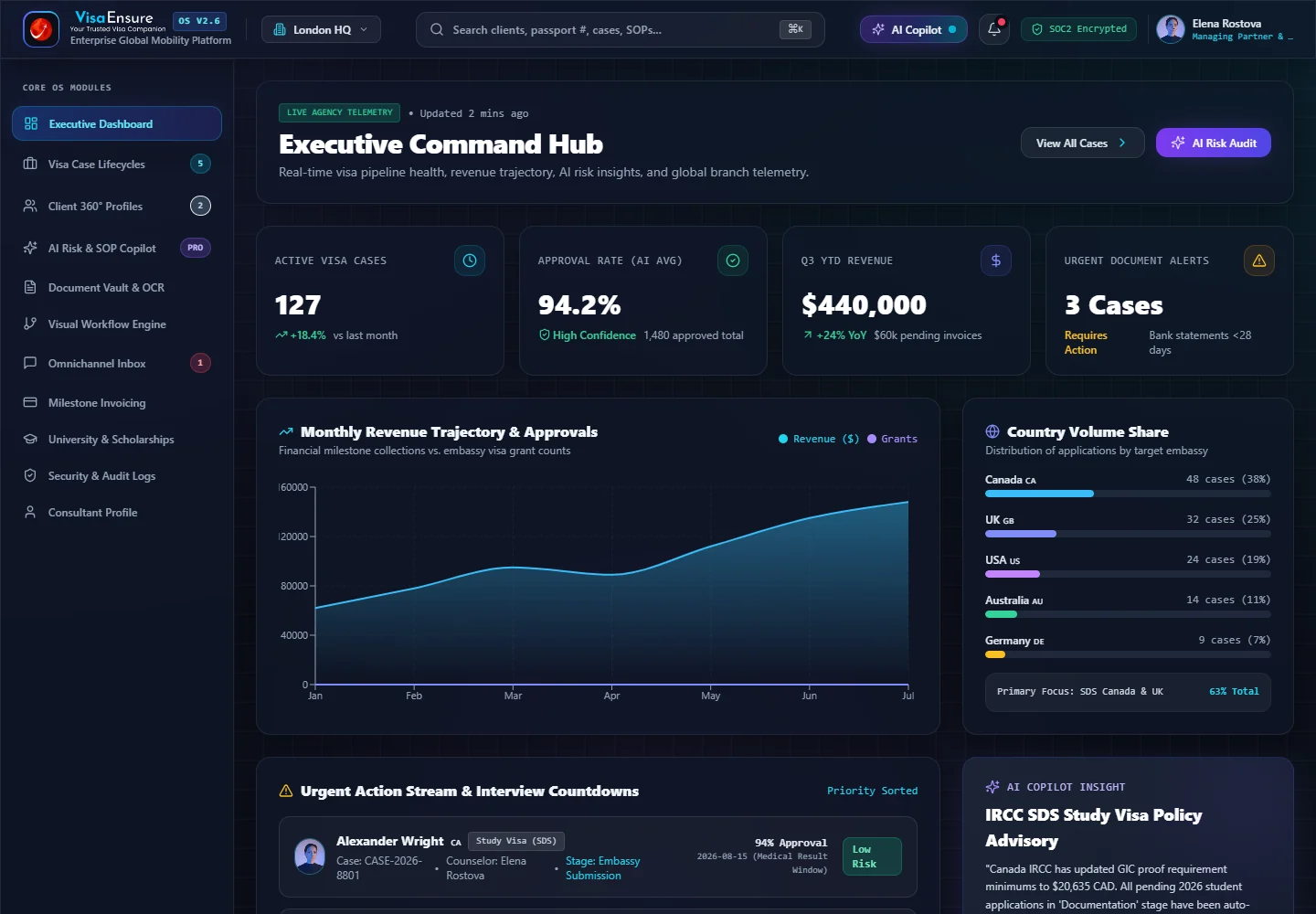Click the dollar icon on Q3 YTD Revenue
This screenshot has width=1316, height=914.
[x=996, y=260]
